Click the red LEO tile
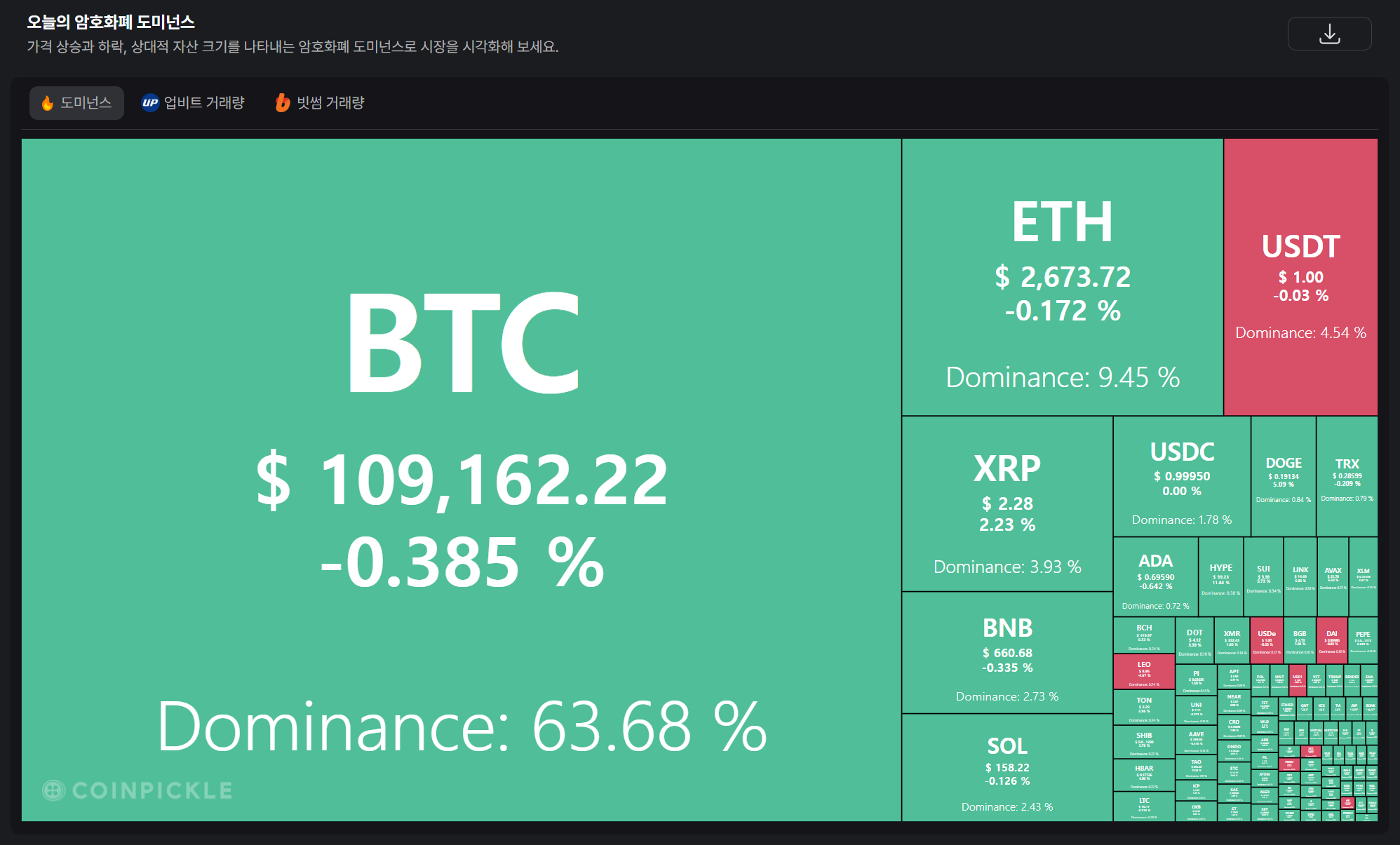Viewport: 1400px width, 845px height. (x=1144, y=672)
